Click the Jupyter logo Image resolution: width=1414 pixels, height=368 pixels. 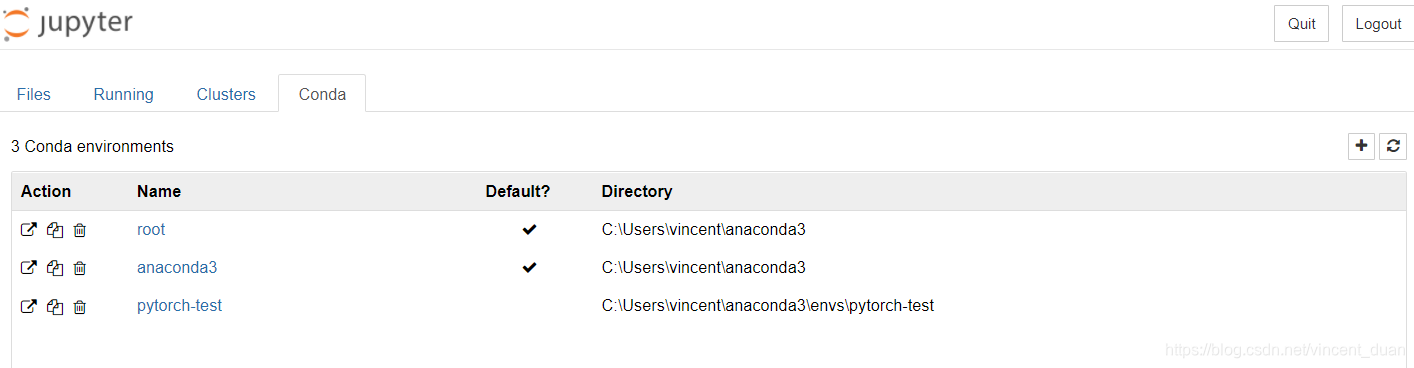point(68,23)
